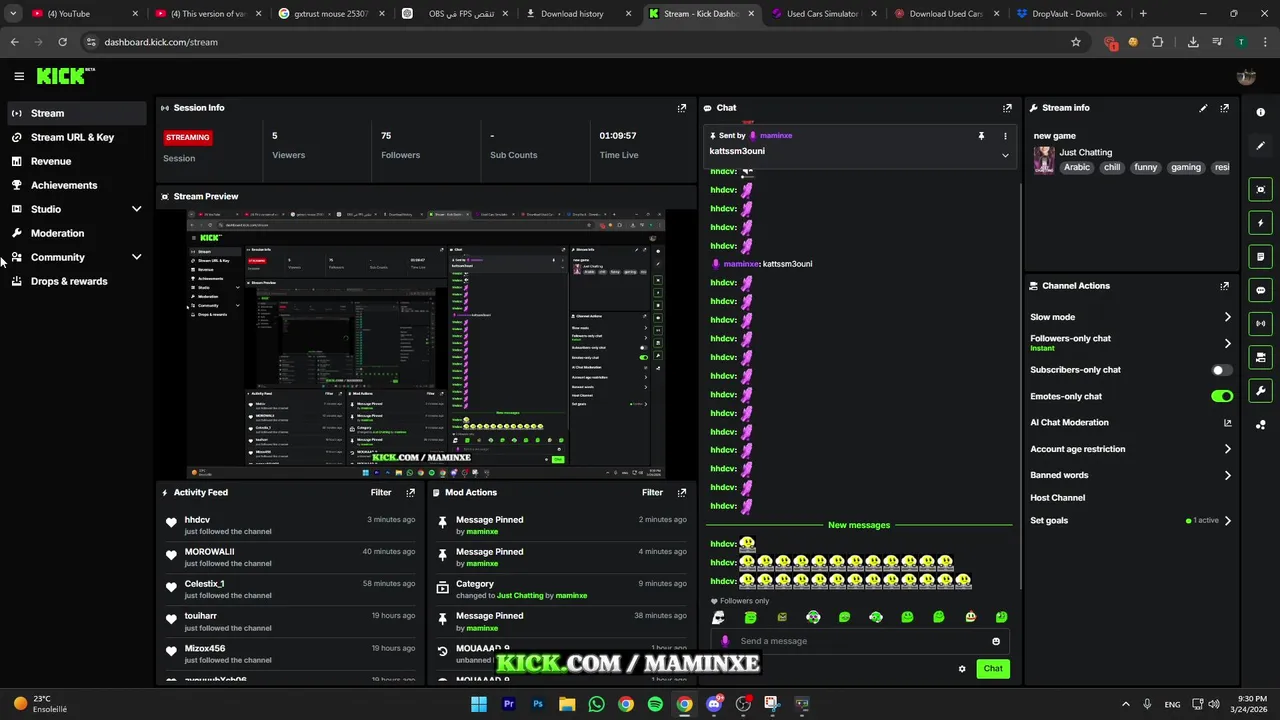The image size is (1280, 720).
Task: Open Photoshop from the Windows taskbar
Action: (538, 704)
